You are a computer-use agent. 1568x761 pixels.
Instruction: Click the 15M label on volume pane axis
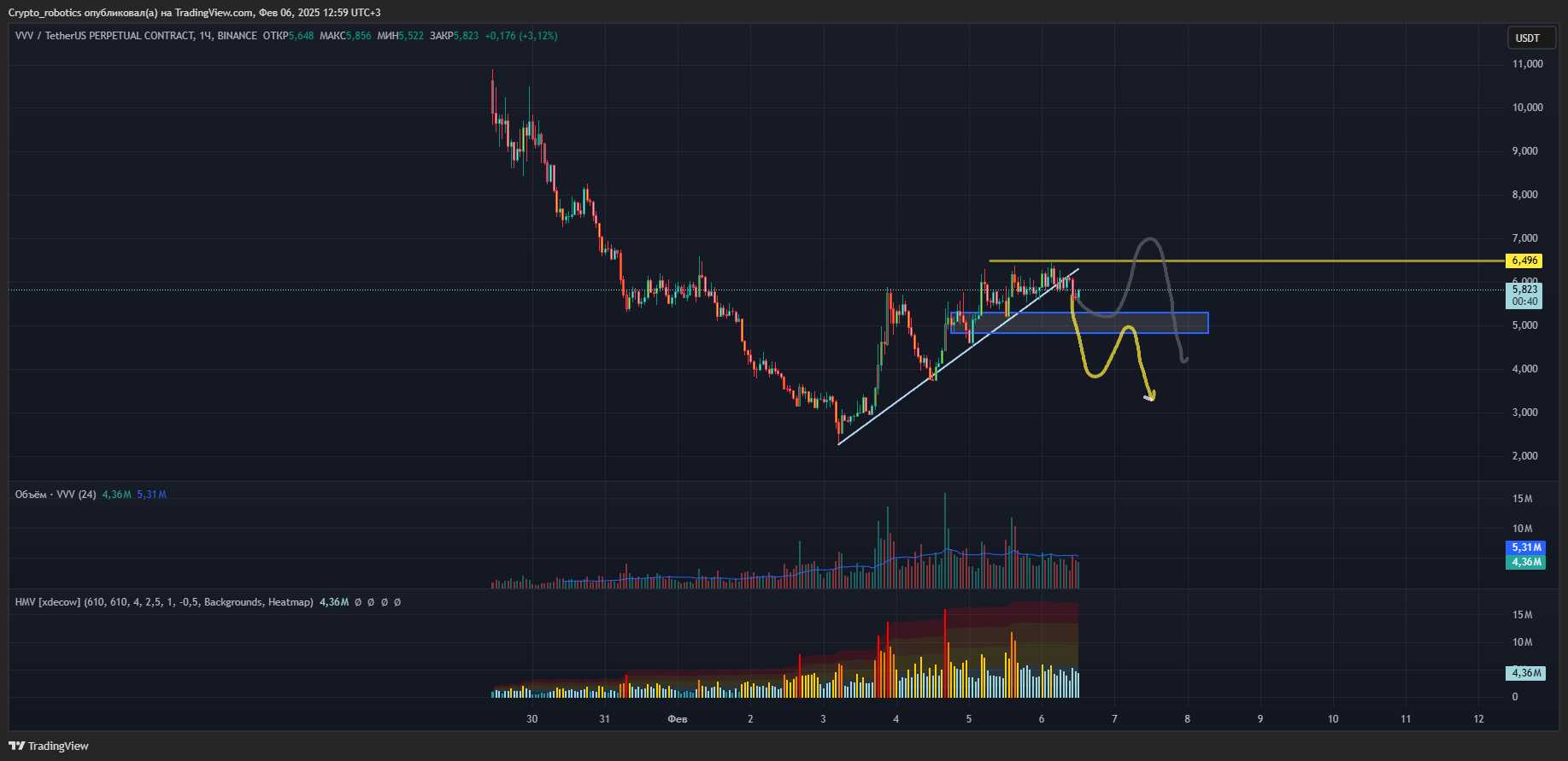pos(1522,499)
